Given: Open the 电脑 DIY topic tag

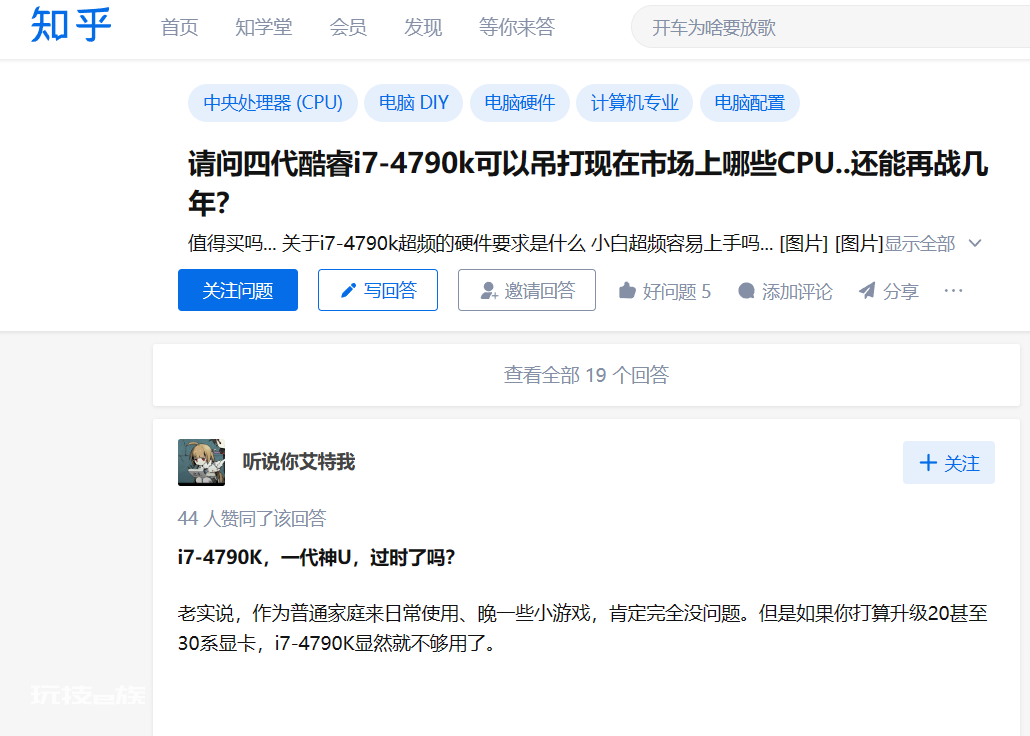Looking at the screenshot, I should (x=414, y=103).
